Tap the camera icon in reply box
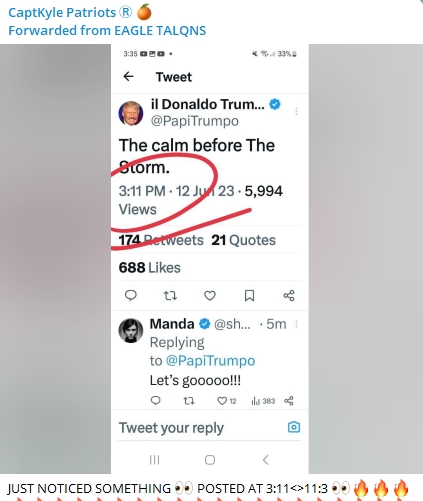423x501 pixels. [x=294, y=427]
